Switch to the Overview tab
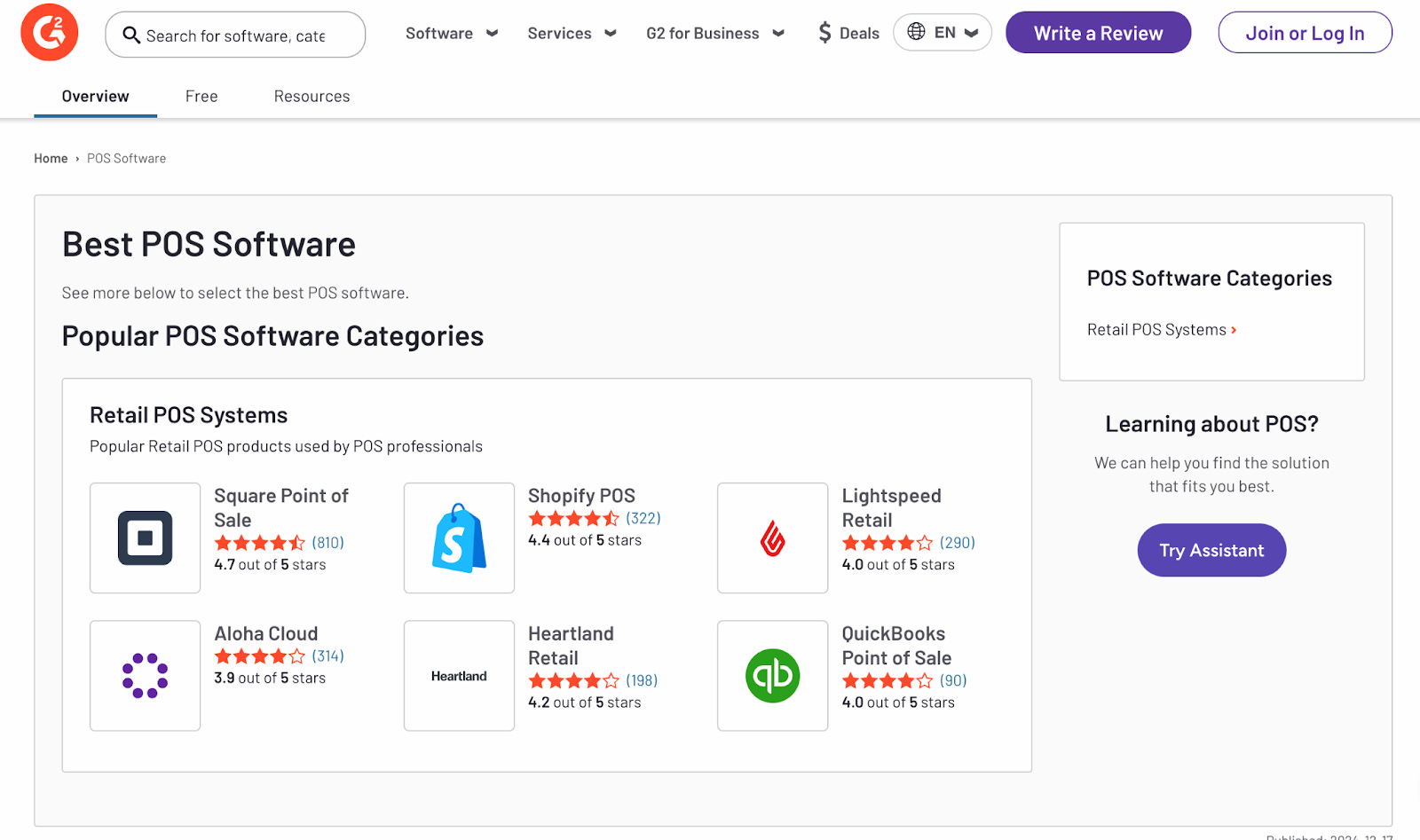Image resolution: width=1420 pixels, height=840 pixels. tap(95, 96)
